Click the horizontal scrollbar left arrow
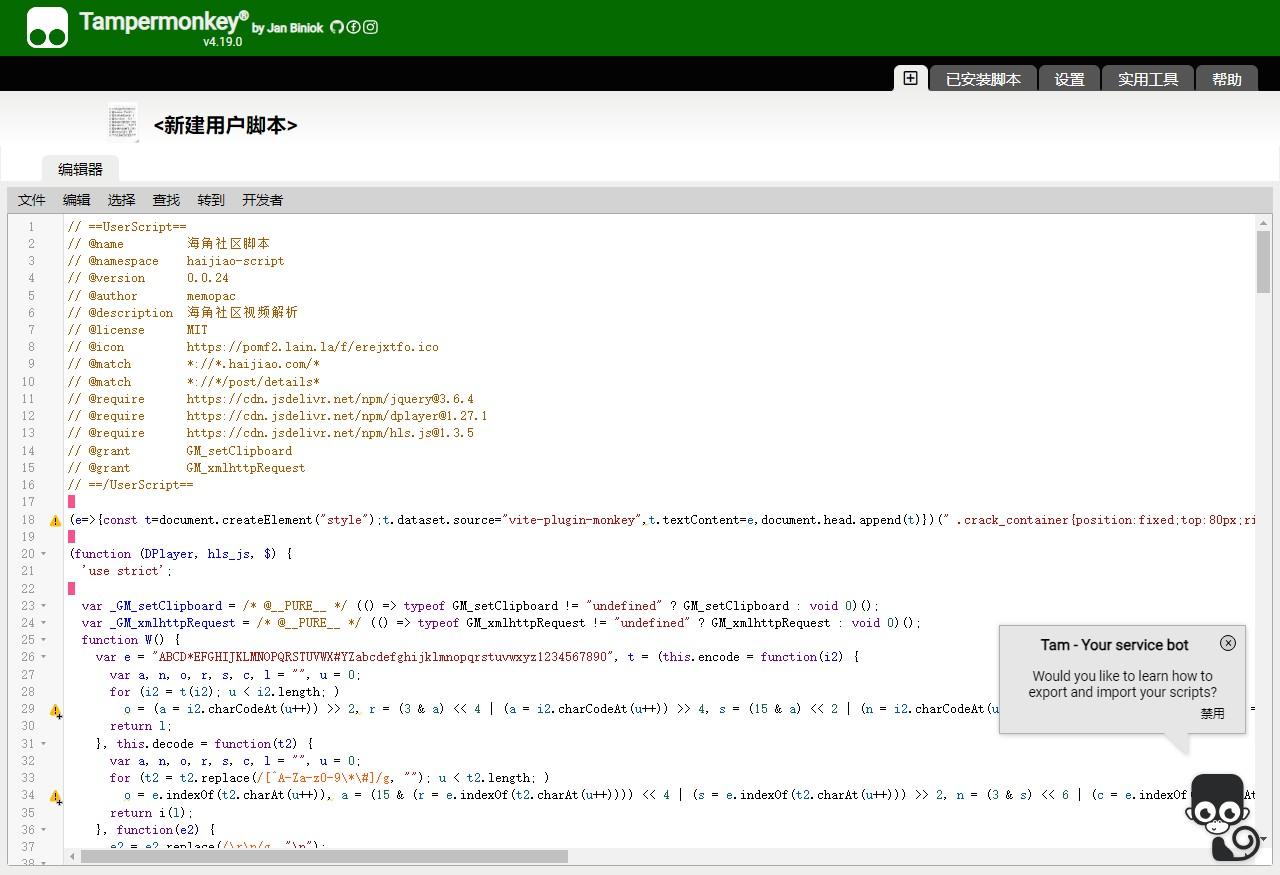Viewport: 1280px width, 875px height. coord(72,856)
